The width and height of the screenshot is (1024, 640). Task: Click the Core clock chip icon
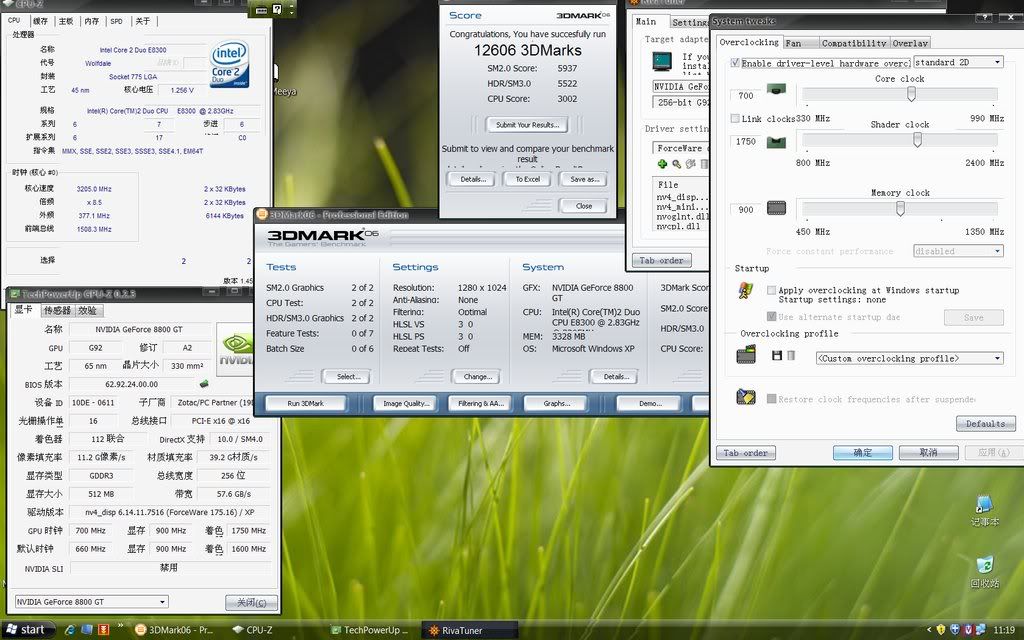coord(776,89)
